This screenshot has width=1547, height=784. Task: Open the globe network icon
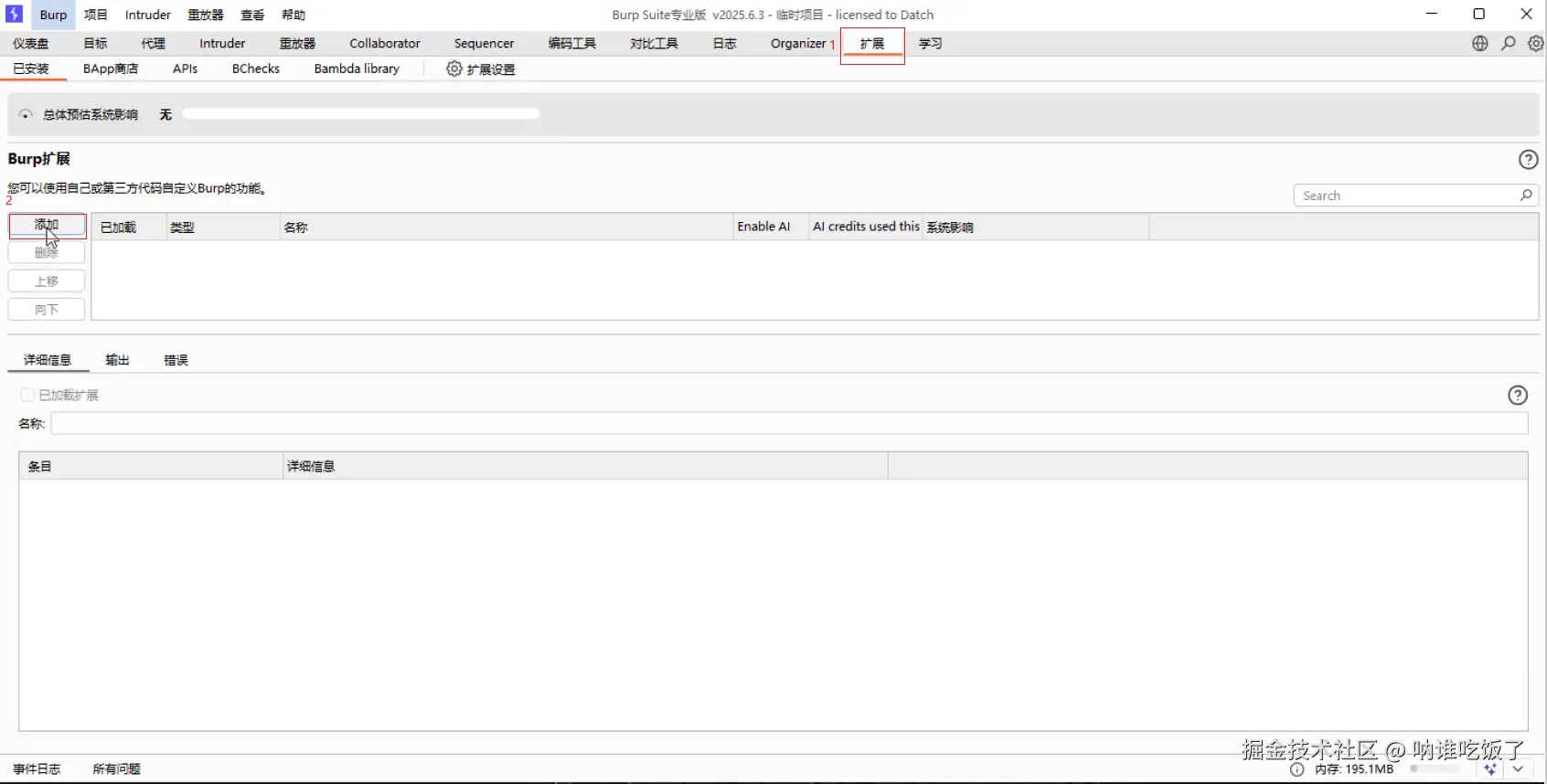pyautogui.click(x=1479, y=43)
